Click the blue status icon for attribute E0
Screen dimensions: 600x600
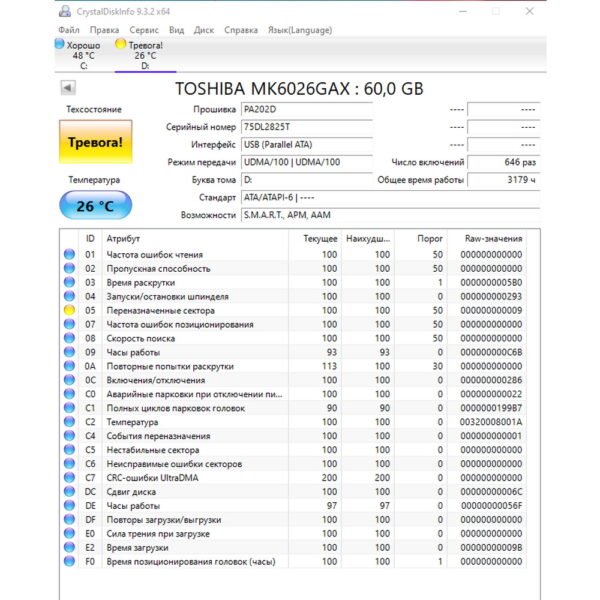tap(69, 533)
